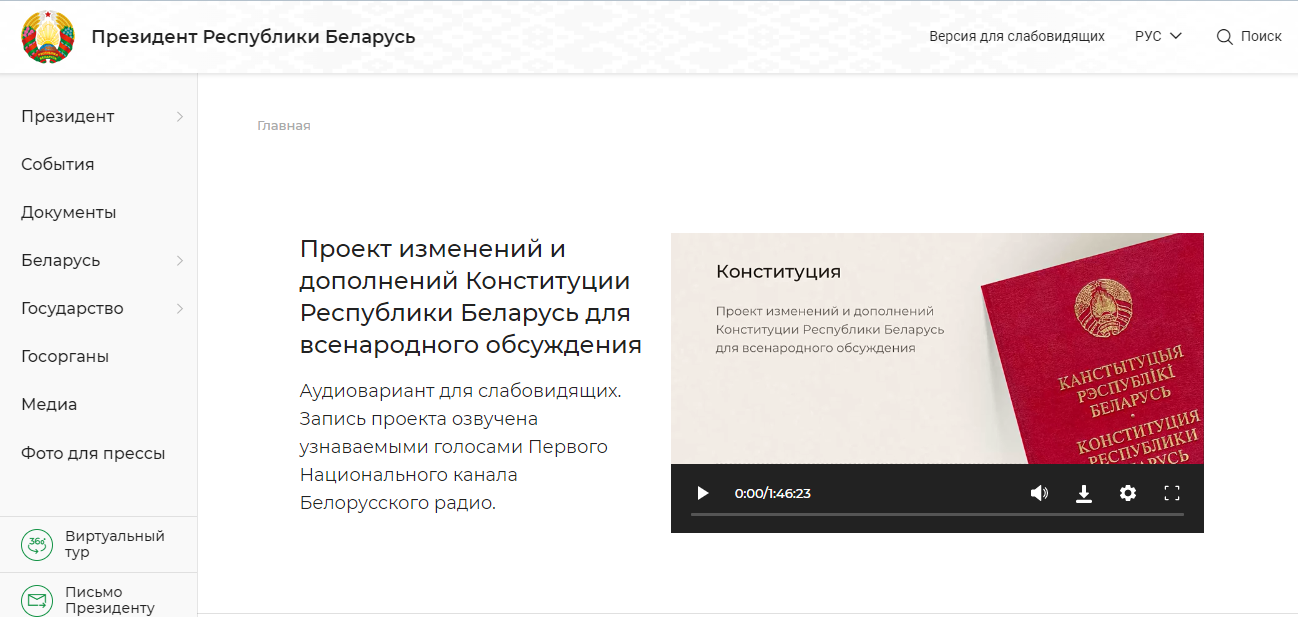Open the search magnifier icon

1224,37
